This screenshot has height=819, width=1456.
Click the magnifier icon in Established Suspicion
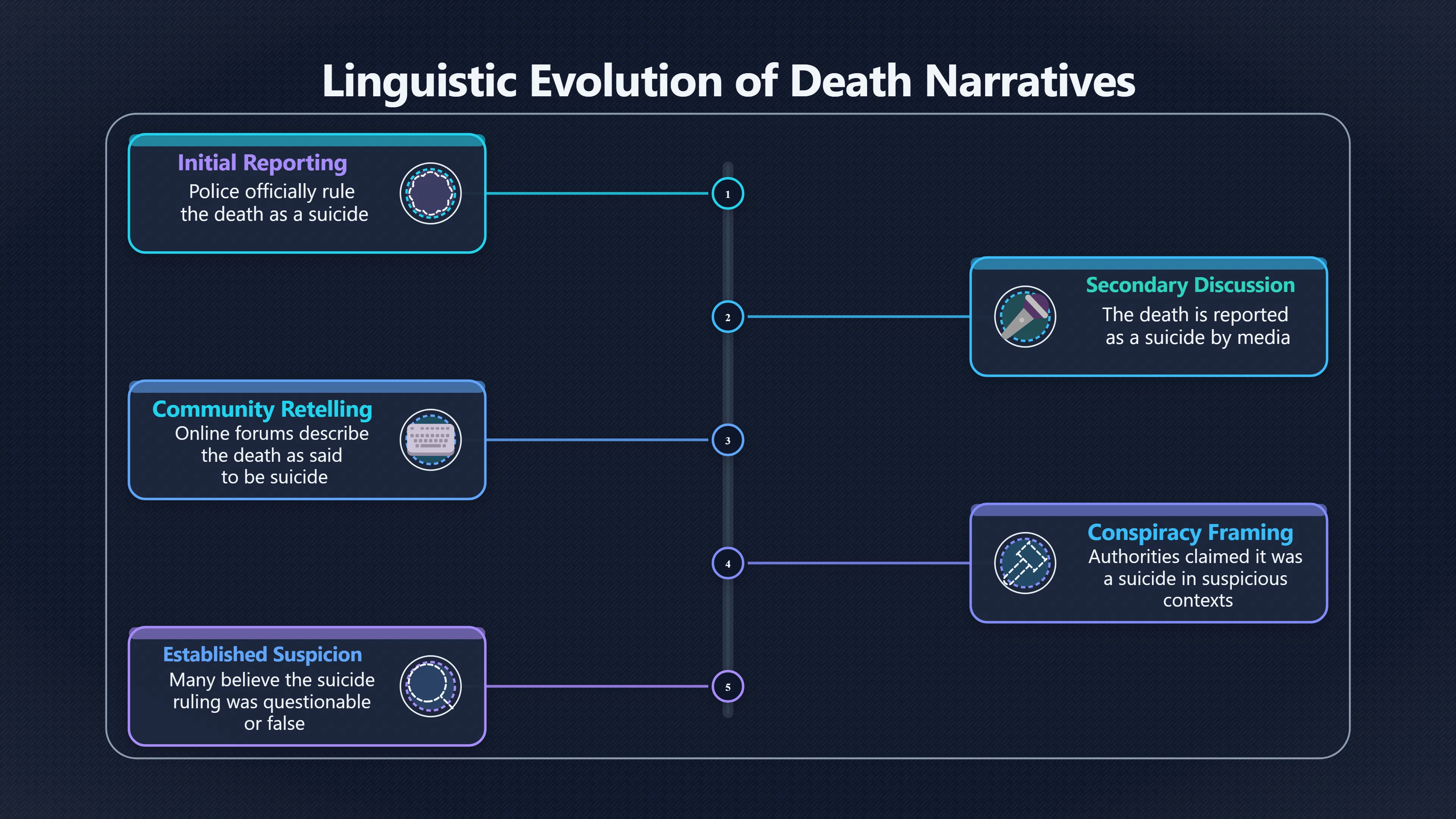pyautogui.click(x=431, y=686)
